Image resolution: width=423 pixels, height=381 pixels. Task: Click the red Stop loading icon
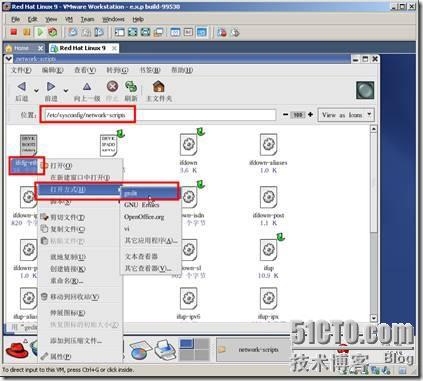pos(112,86)
